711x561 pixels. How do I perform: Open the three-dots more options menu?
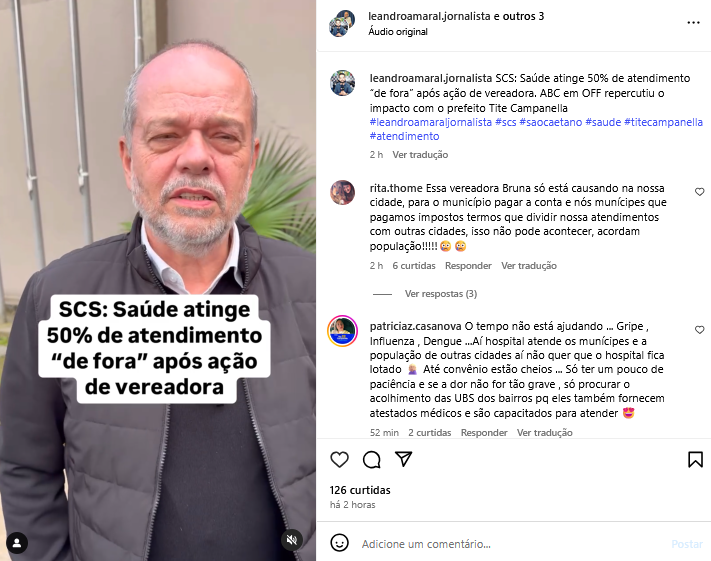pyautogui.click(x=693, y=22)
